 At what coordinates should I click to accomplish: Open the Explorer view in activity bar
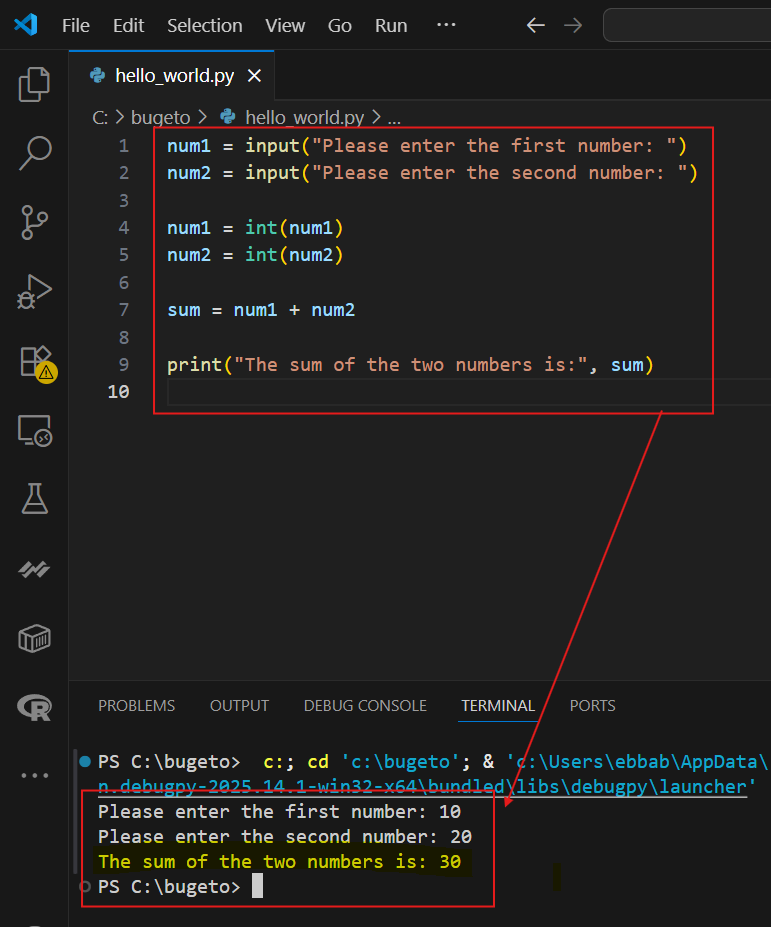pos(35,84)
